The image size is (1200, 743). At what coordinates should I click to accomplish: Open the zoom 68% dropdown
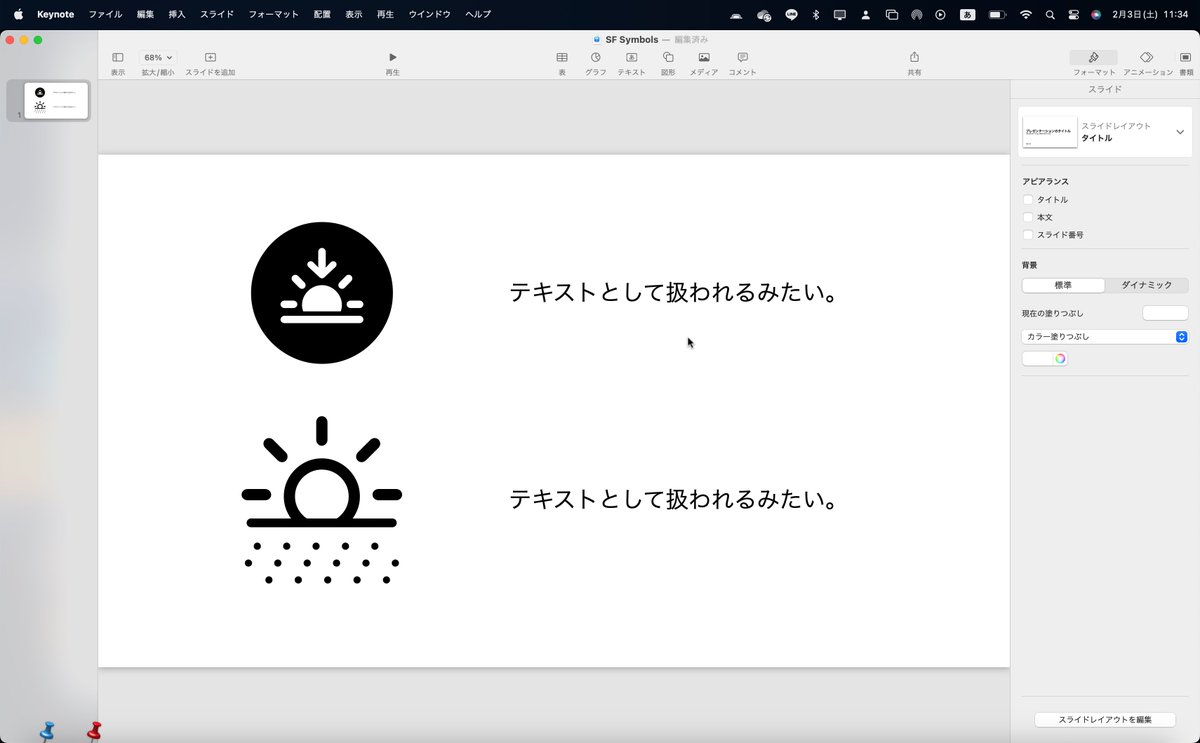click(x=158, y=58)
